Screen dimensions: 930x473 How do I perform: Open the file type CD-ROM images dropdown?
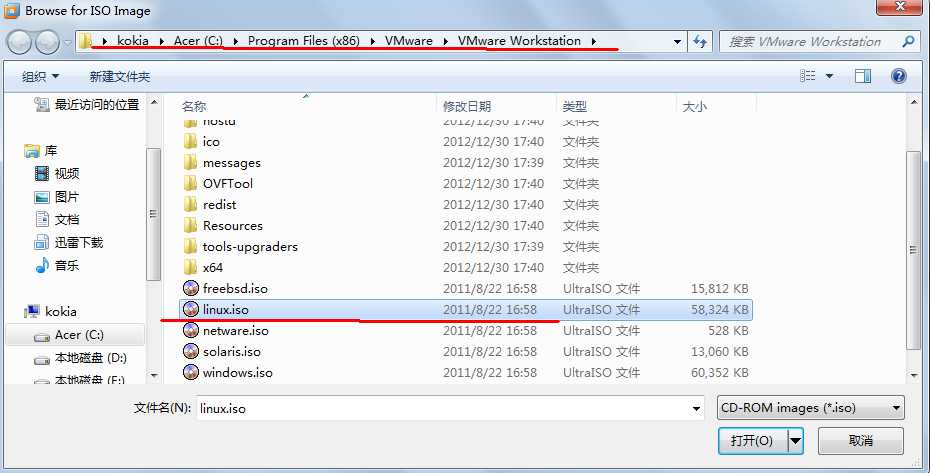tap(811, 408)
